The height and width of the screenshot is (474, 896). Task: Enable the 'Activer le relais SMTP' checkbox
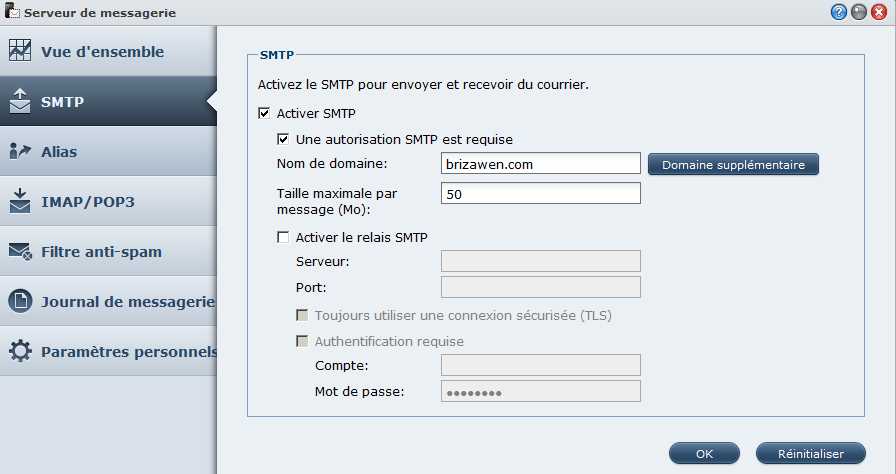(283, 237)
